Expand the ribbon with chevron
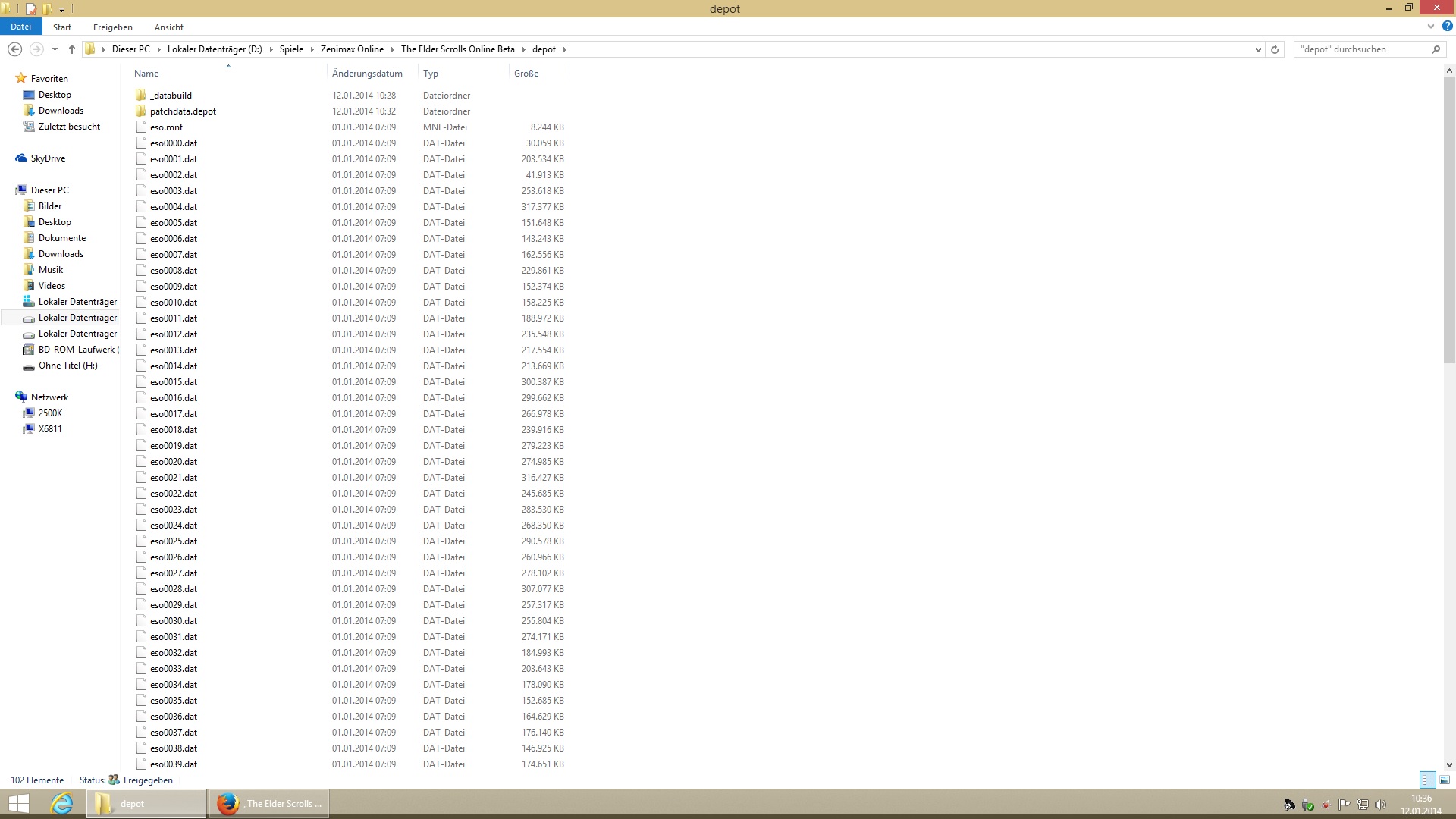 1431,27
